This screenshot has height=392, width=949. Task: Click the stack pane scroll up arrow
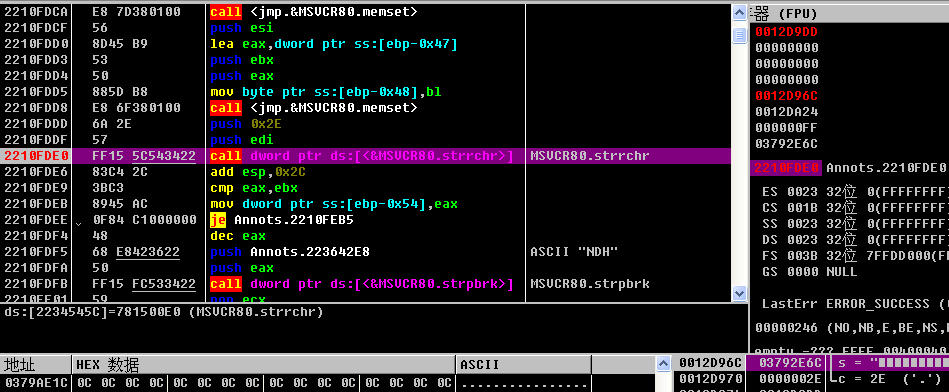coord(664,363)
